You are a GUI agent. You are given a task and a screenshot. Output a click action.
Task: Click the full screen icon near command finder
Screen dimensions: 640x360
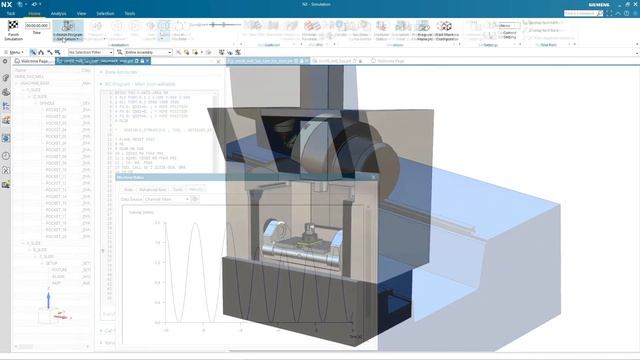(609, 13)
